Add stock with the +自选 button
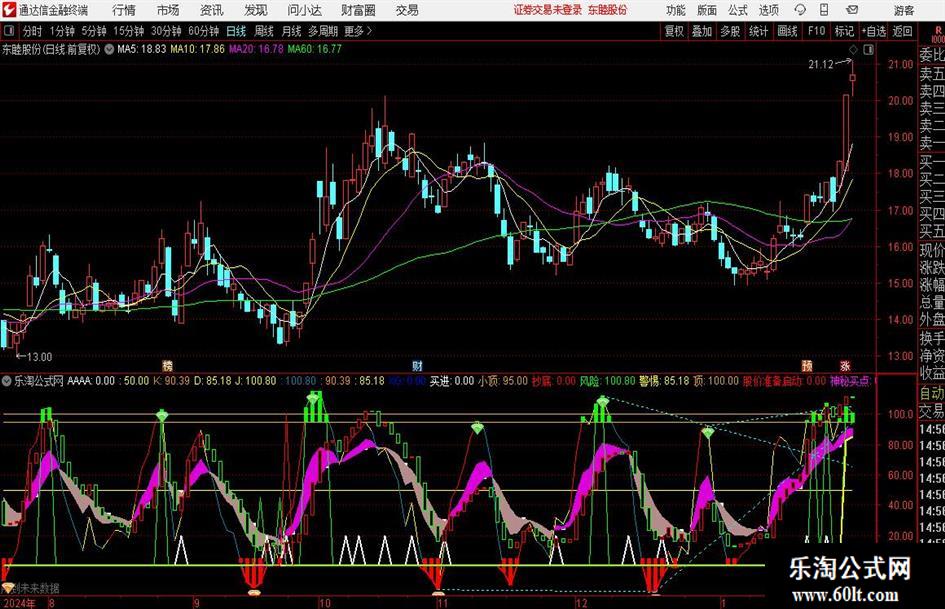This screenshot has height=609, width=945. click(874, 31)
